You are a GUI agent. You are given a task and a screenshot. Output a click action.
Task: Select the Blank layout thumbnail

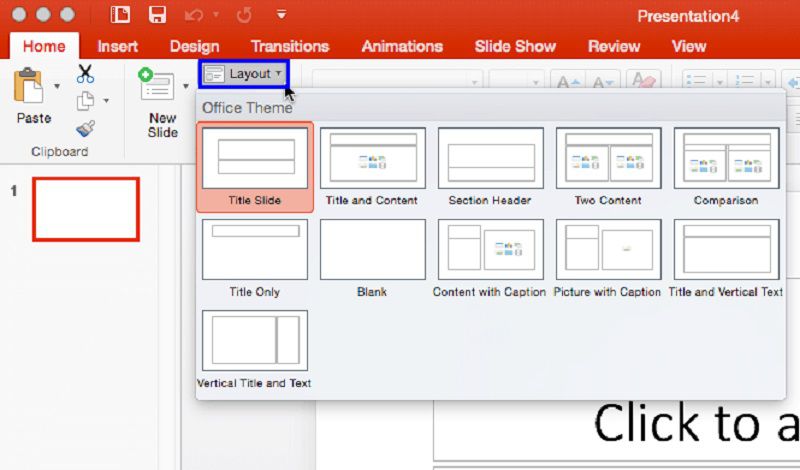pos(372,258)
